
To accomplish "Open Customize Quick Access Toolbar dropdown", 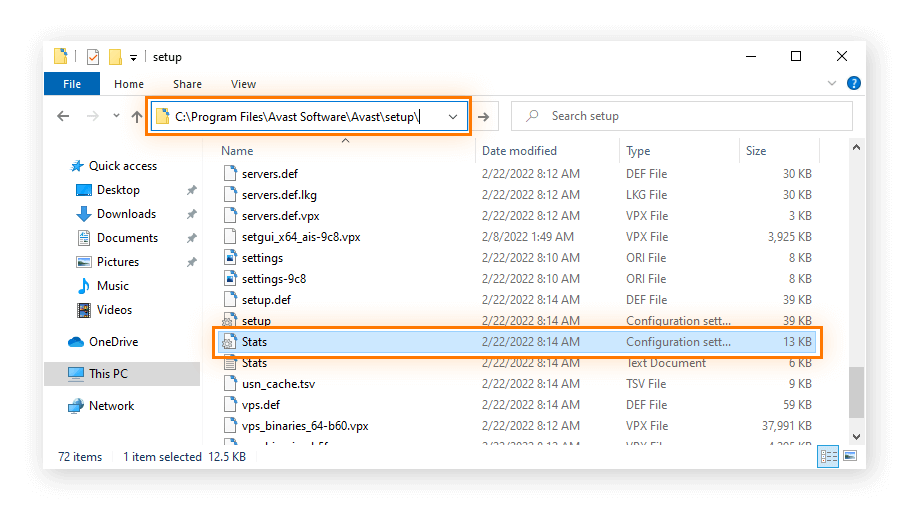I will [134, 57].
